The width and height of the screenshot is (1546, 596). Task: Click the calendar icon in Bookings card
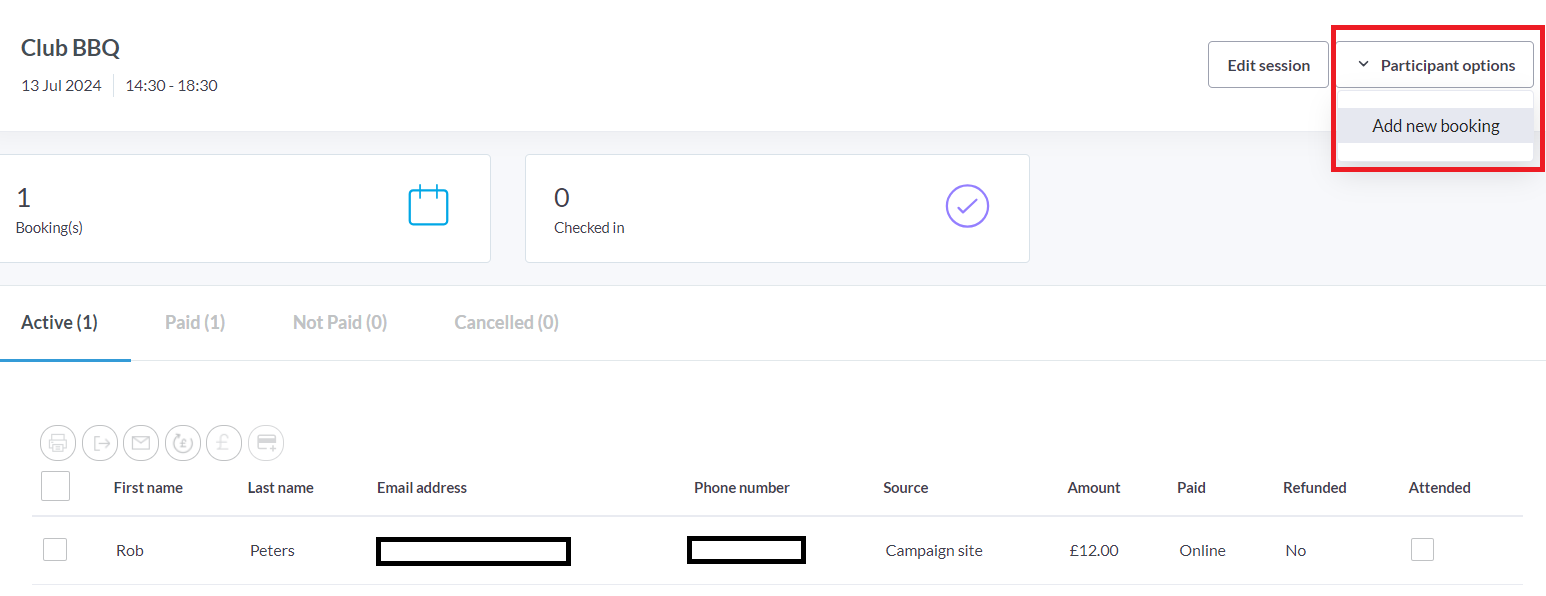428,206
